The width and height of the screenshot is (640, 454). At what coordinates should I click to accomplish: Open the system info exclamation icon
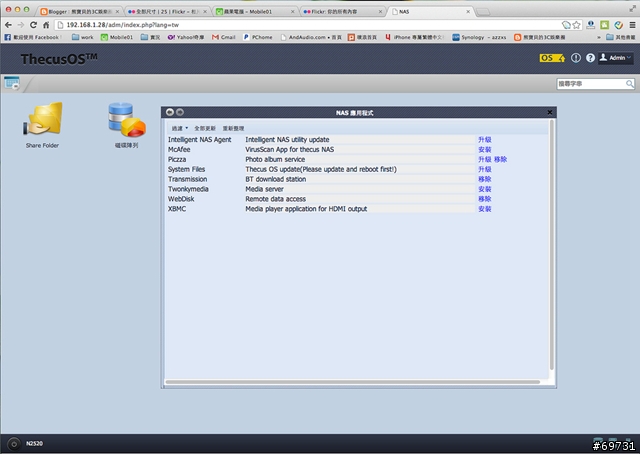[x=576, y=58]
